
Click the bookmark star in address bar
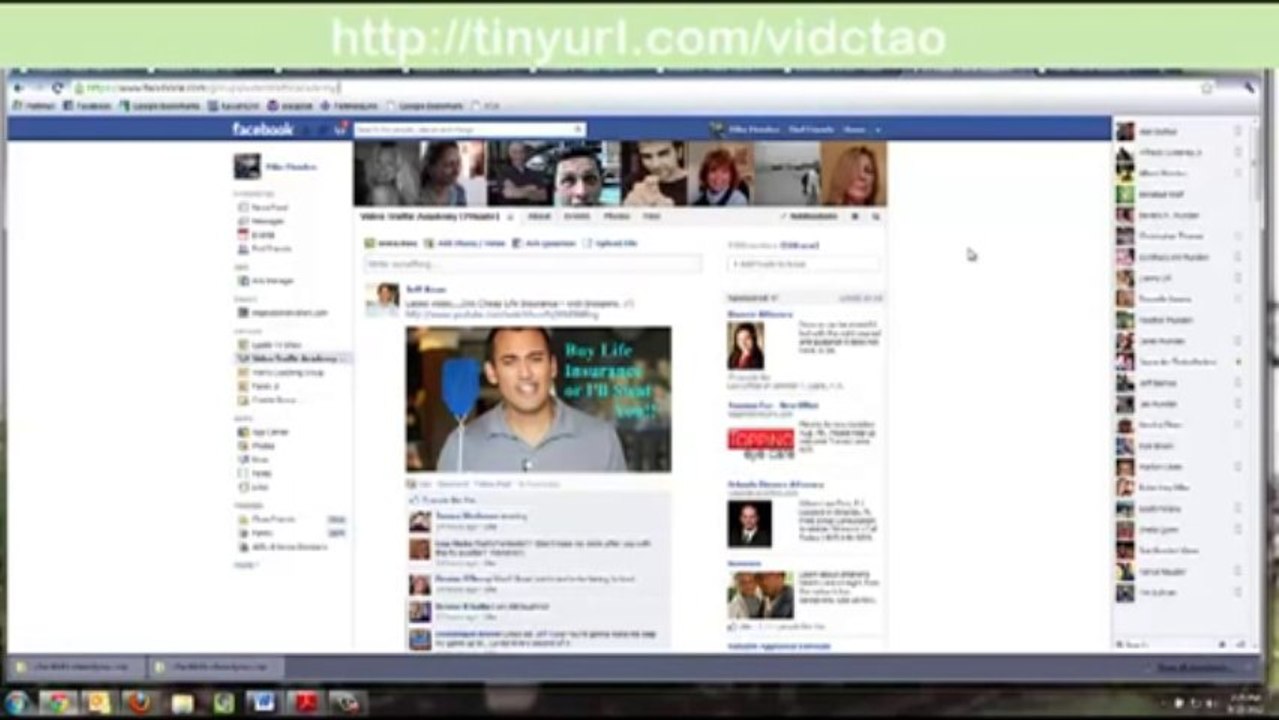click(1207, 88)
